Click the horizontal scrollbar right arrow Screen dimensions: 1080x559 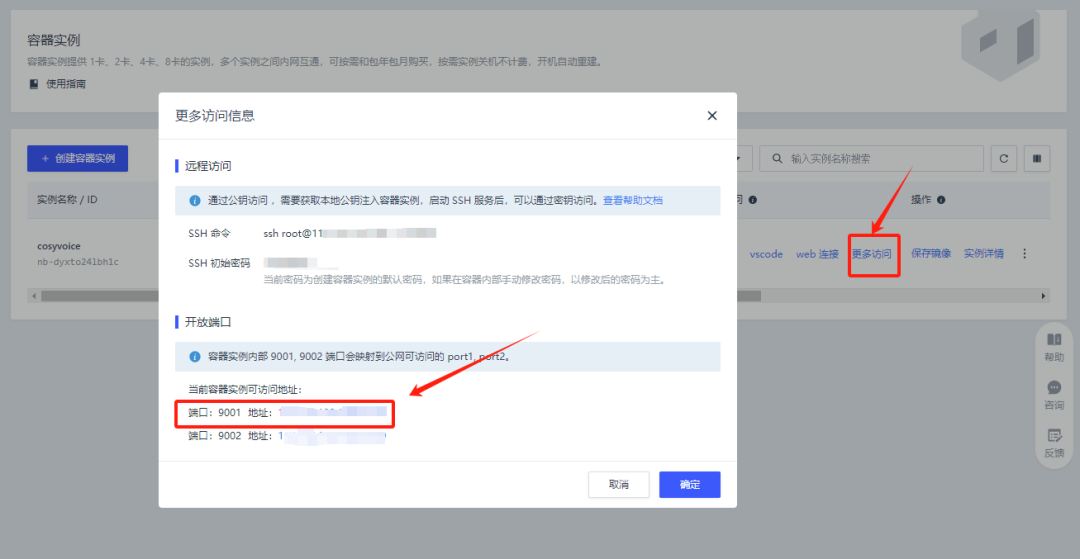coord(1045,295)
